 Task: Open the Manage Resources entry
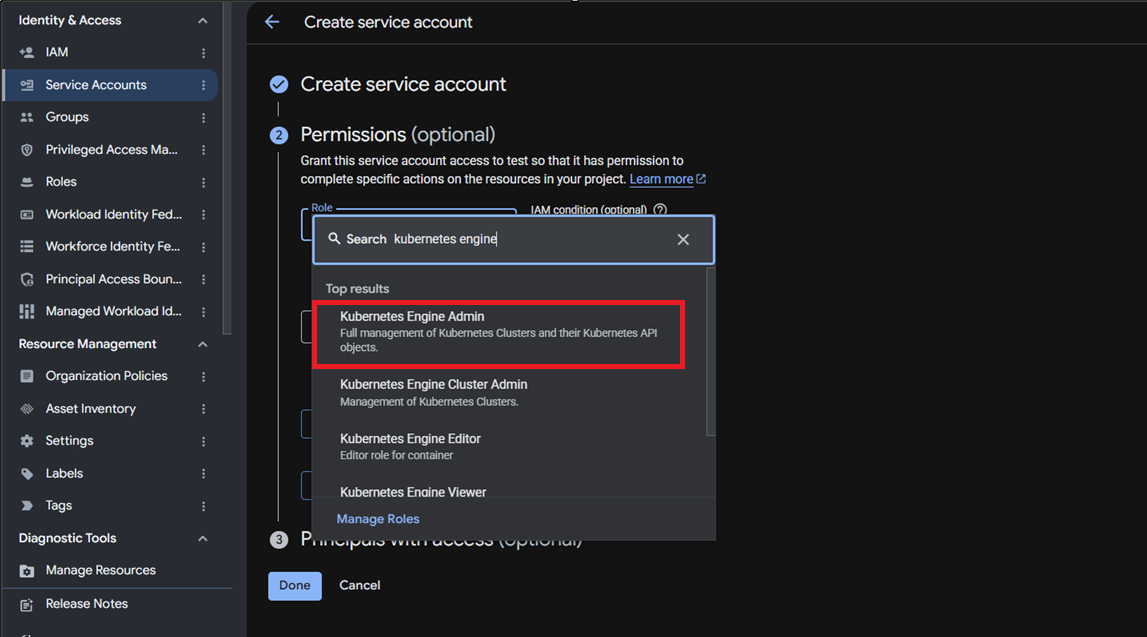(100, 570)
